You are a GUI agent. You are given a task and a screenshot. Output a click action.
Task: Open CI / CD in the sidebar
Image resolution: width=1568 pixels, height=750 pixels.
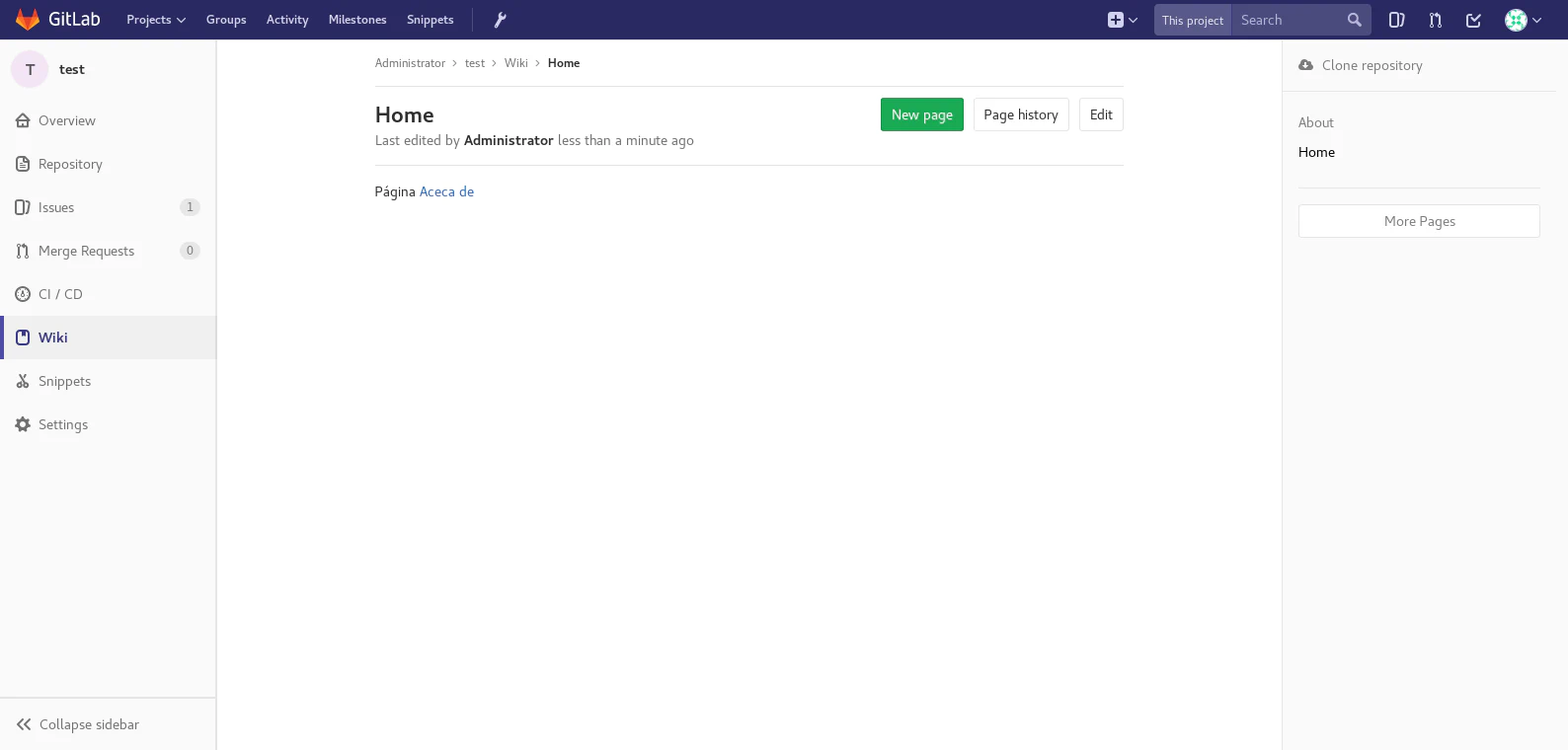click(x=60, y=294)
